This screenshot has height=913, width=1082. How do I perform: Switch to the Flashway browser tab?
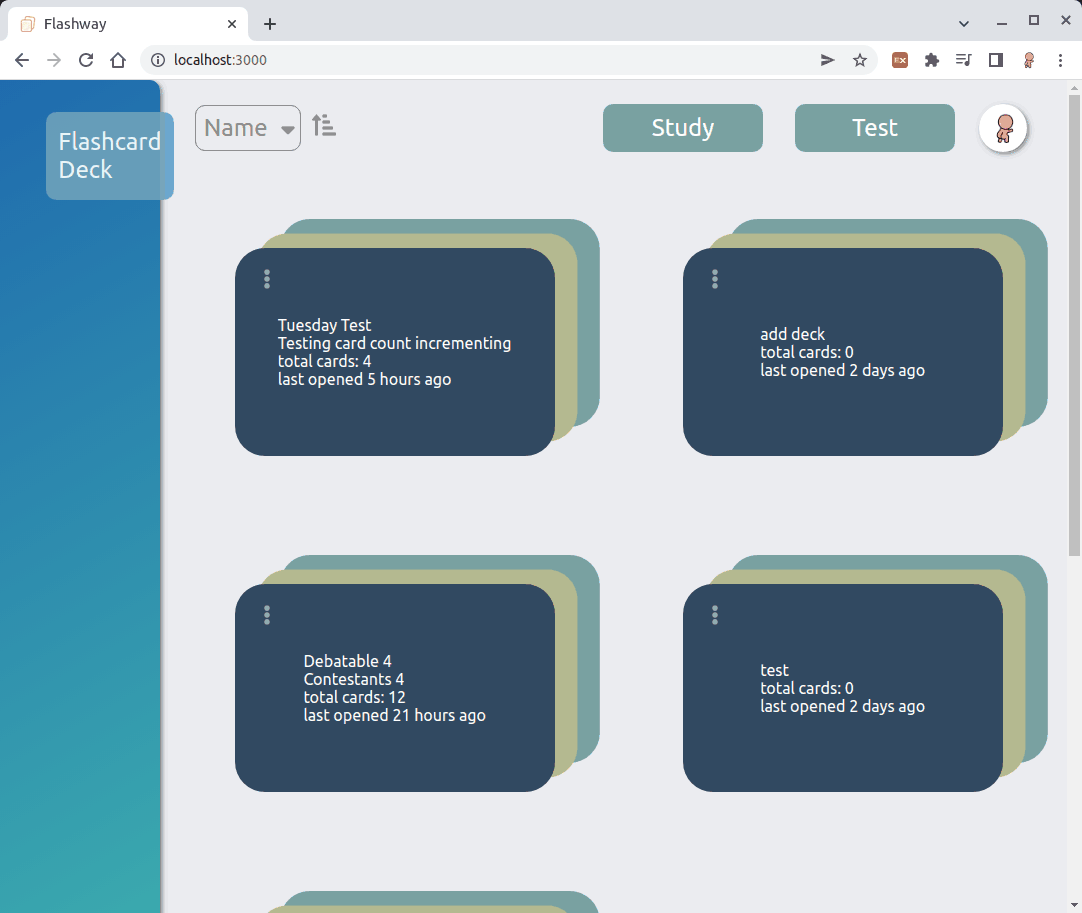[x=128, y=24]
